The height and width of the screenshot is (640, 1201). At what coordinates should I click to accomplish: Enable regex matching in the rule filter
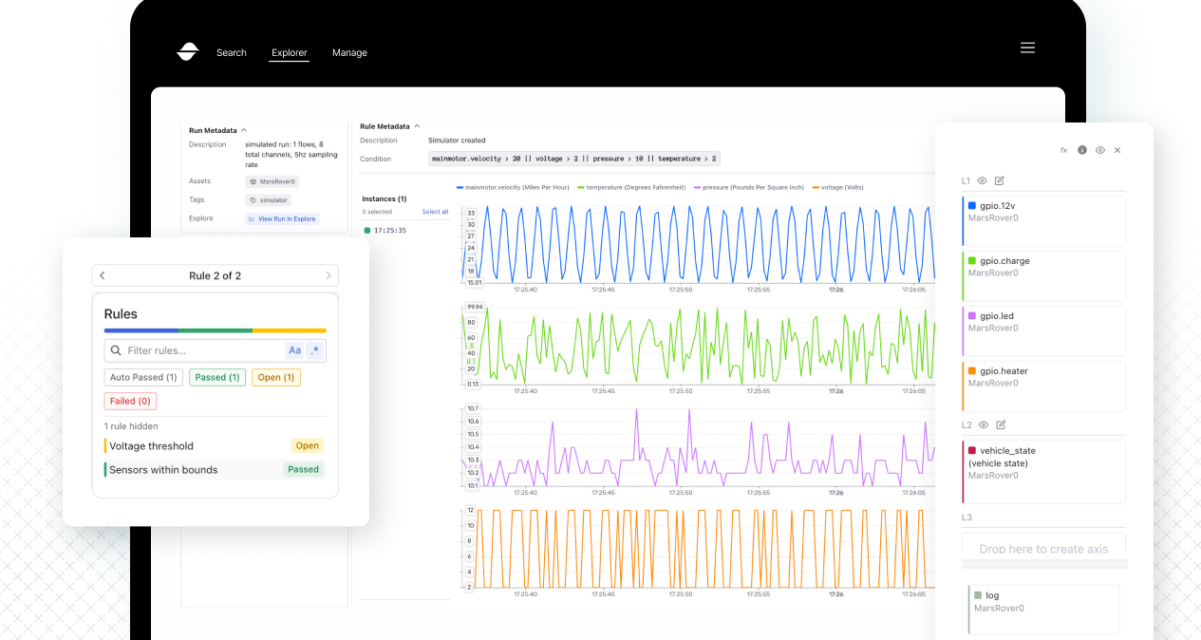[x=315, y=350]
